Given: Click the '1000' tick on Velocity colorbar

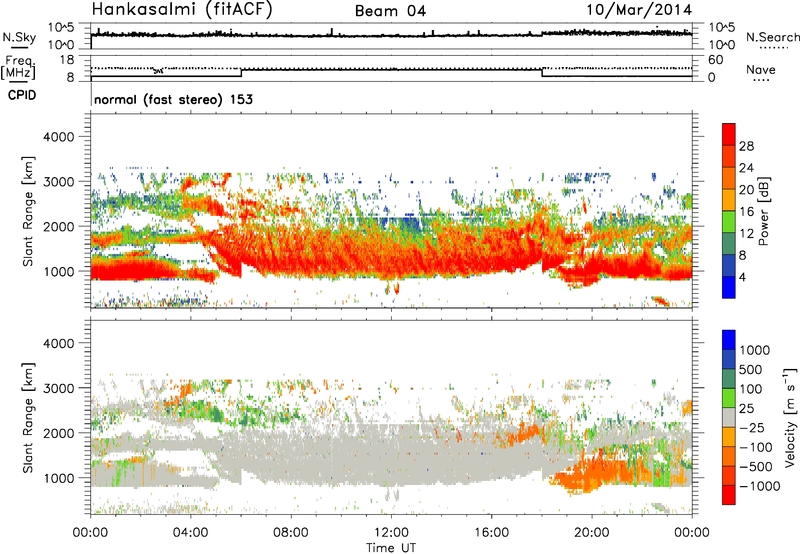Looking at the screenshot, I should pyautogui.click(x=755, y=350).
